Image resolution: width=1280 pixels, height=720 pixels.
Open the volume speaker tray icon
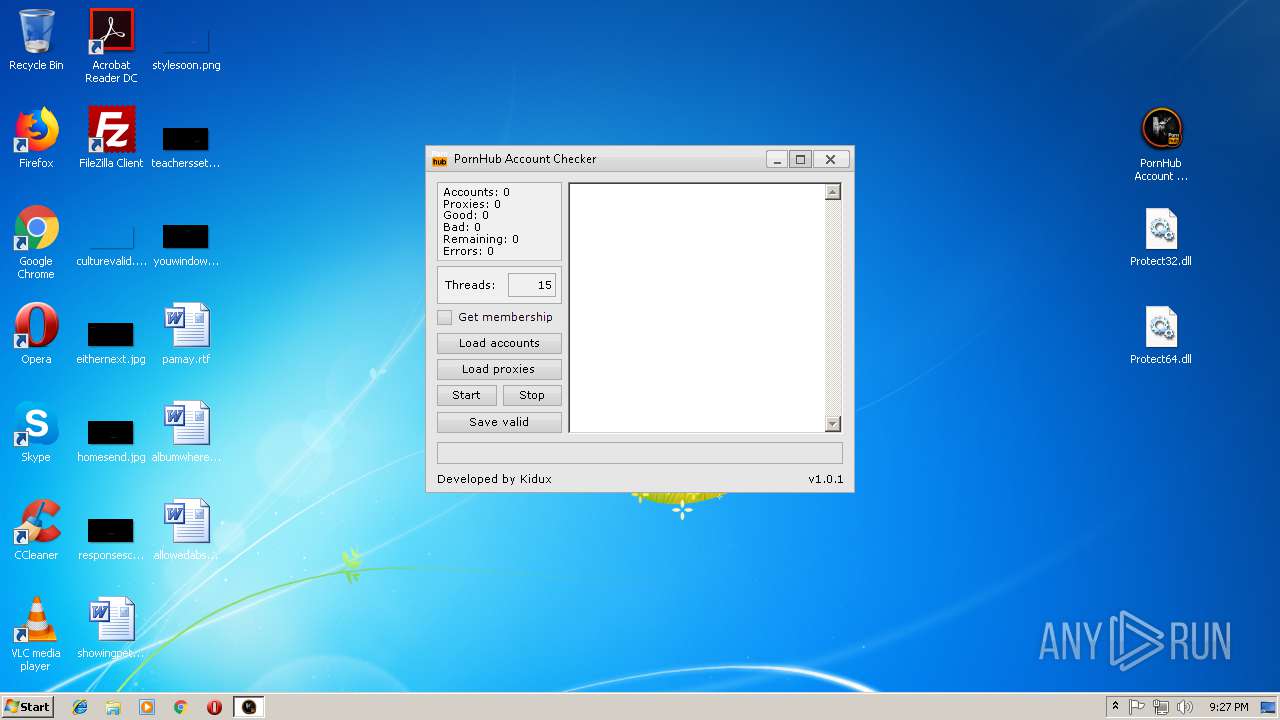[1185, 707]
